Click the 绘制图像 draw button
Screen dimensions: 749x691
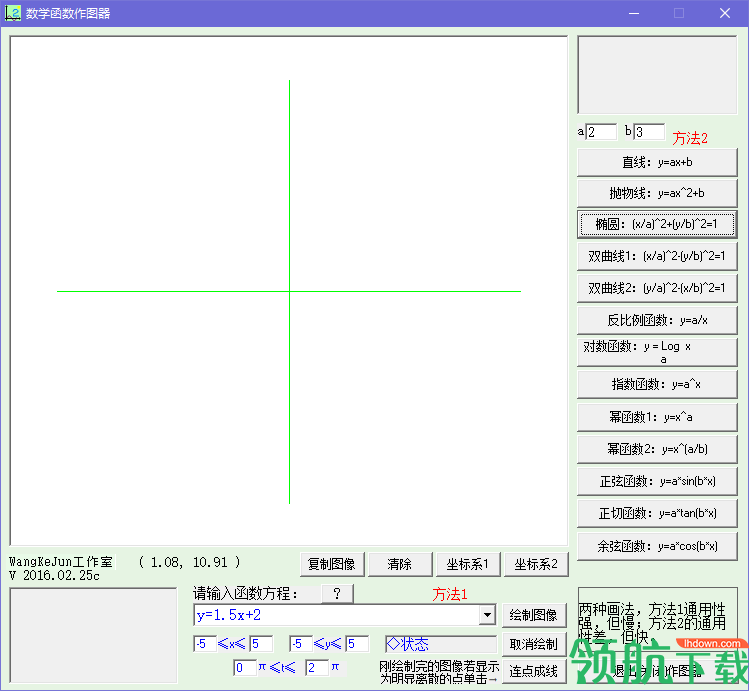pos(534,615)
